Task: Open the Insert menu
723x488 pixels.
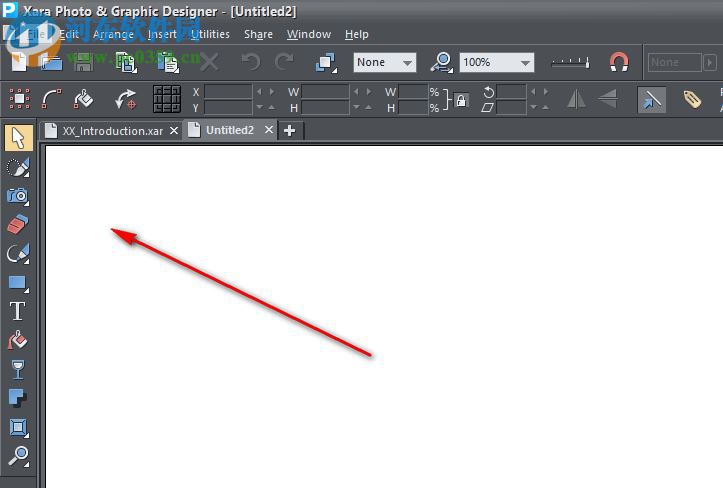Action: tap(162, 35)
